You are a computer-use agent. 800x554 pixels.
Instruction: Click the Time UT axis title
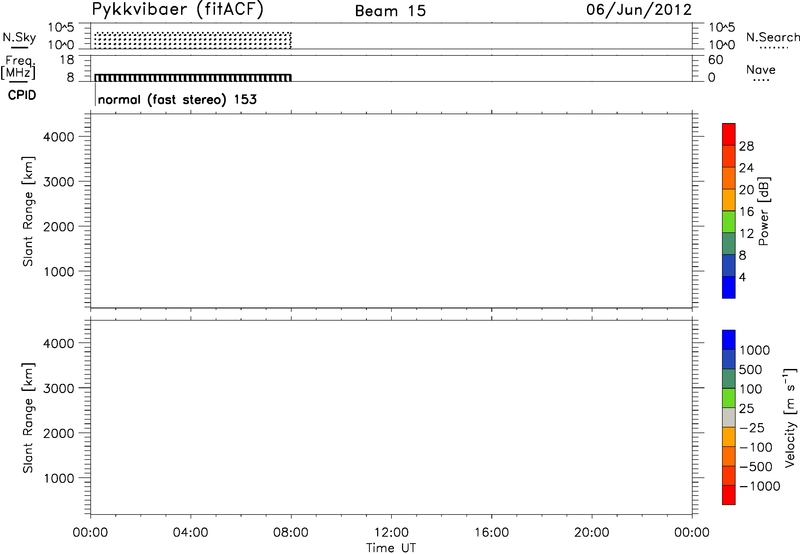[x=391, y=548]
